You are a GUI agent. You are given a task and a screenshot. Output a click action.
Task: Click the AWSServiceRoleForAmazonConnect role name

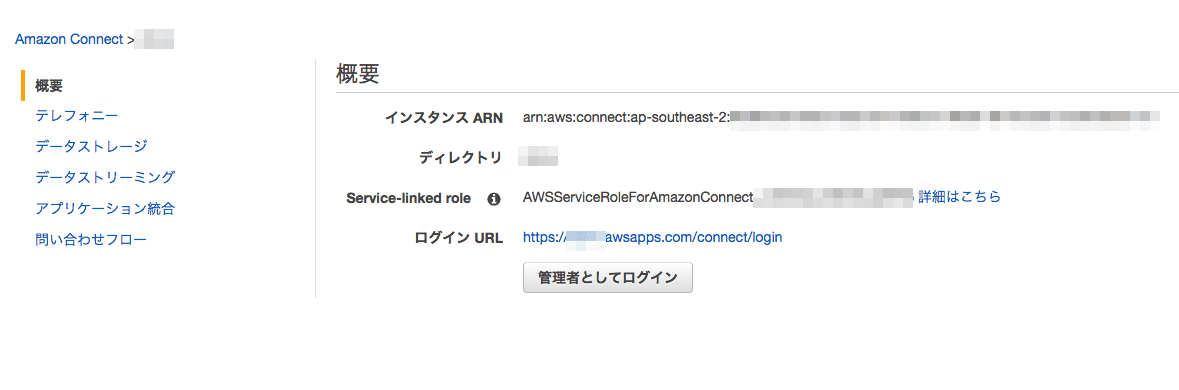[x=638, y=198]
